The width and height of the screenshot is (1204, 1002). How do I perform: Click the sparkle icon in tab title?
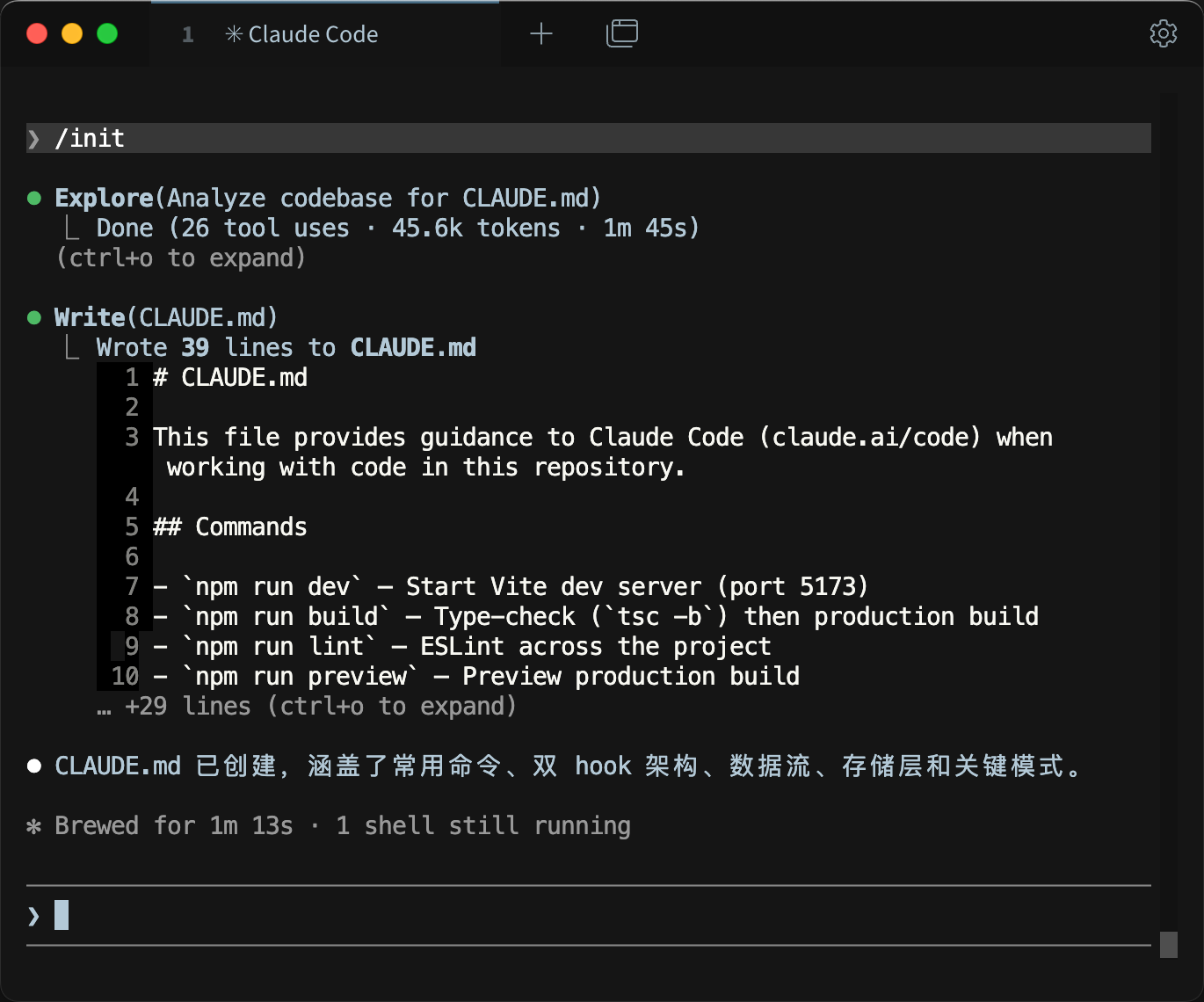click(x=234, y=34)
